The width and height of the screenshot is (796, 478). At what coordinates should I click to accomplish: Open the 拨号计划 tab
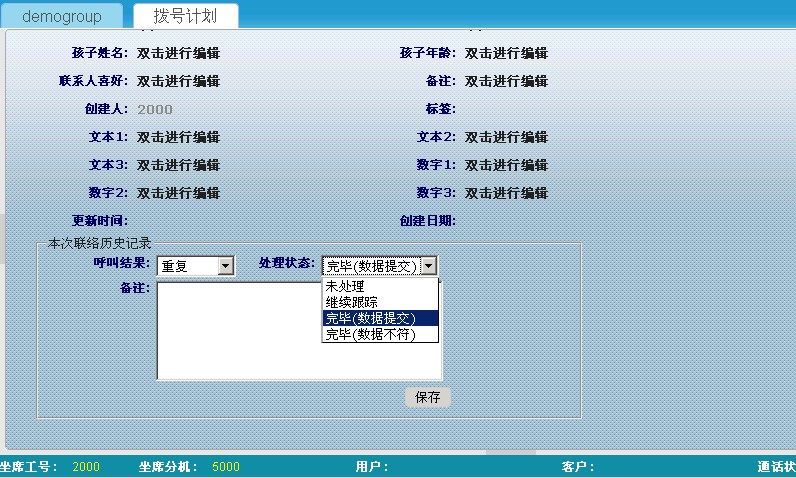(188, 16)
